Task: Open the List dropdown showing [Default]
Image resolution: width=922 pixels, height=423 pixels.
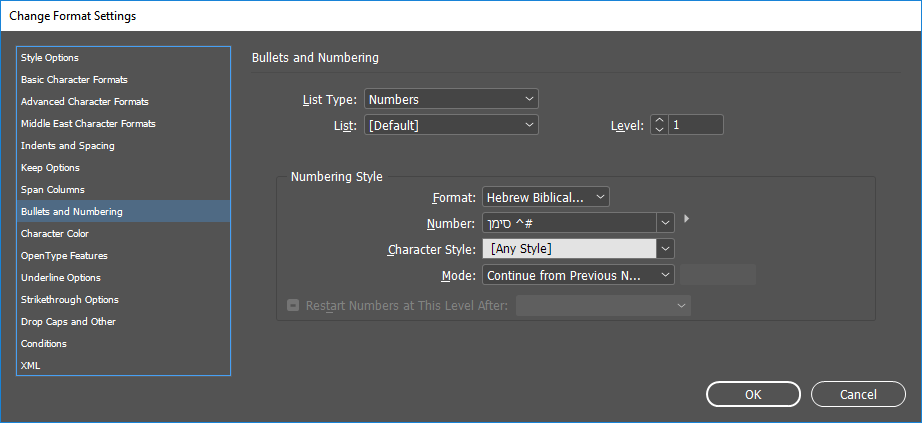Action: (x=451, y=125)
